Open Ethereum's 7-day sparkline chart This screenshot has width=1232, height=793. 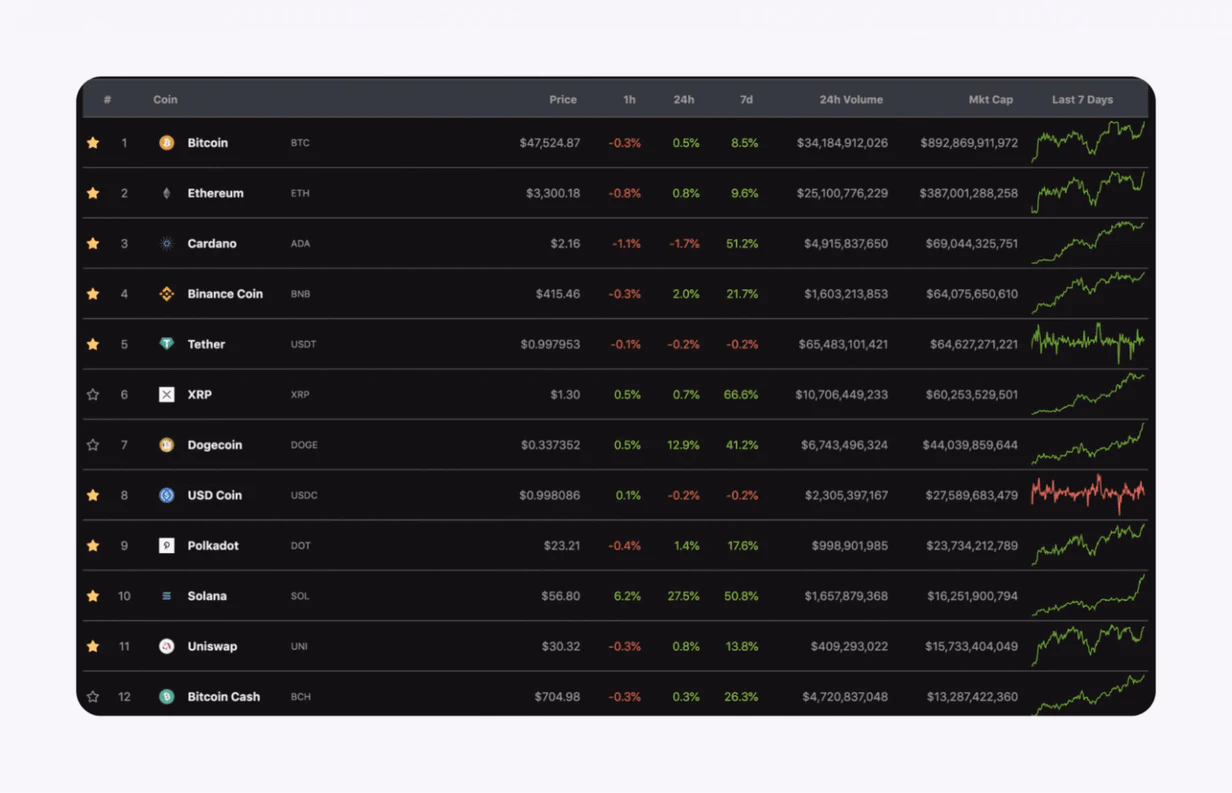(x=1088, y=192)
